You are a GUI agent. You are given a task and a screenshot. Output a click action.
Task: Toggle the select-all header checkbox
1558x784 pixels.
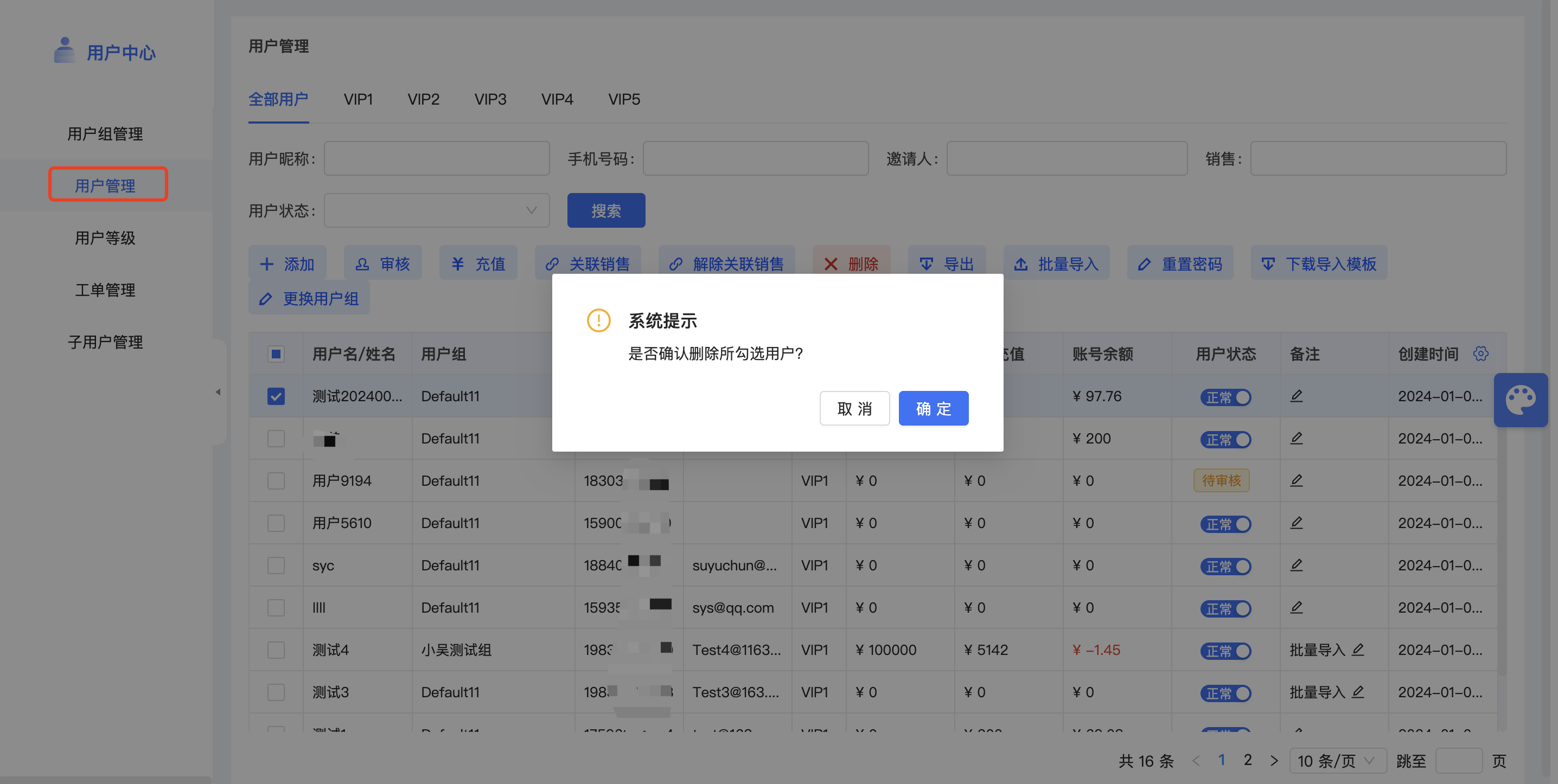276,354
